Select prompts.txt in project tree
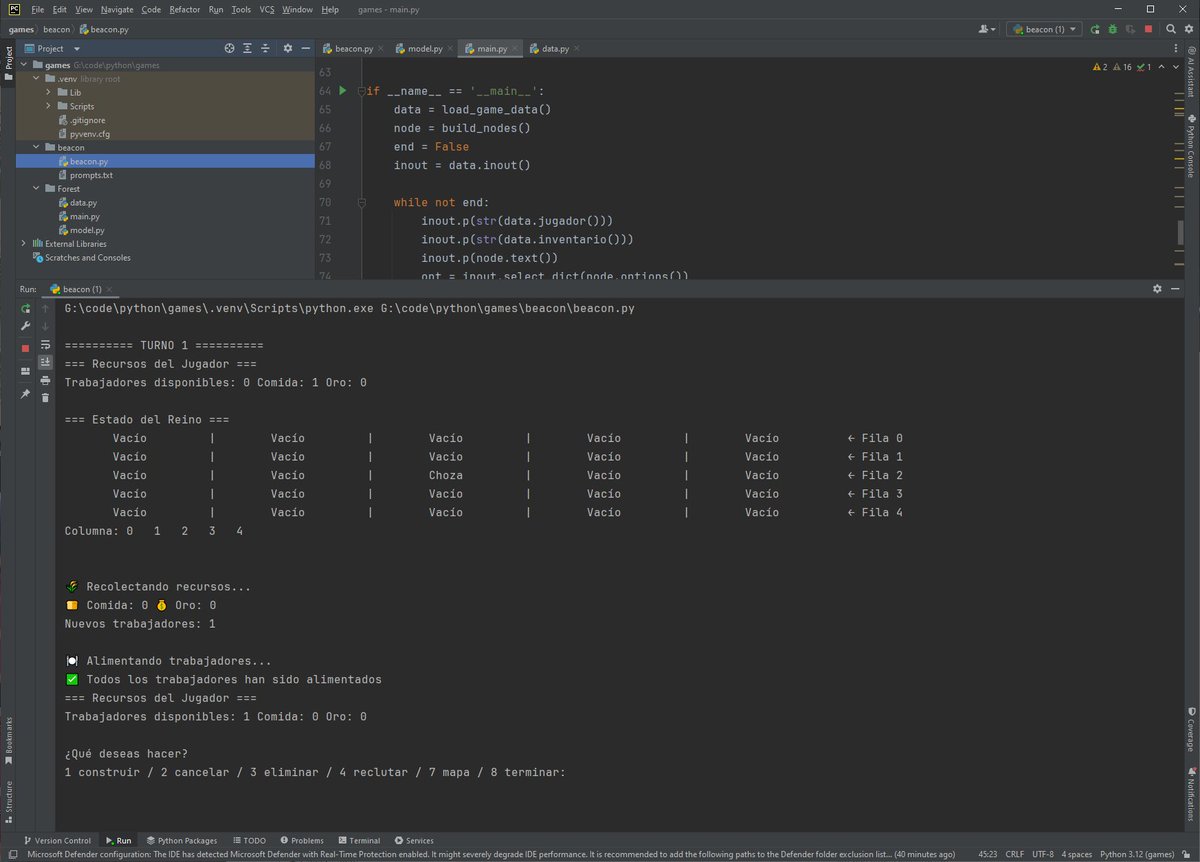Screen dimensions: 1200x862 point(91,175)
